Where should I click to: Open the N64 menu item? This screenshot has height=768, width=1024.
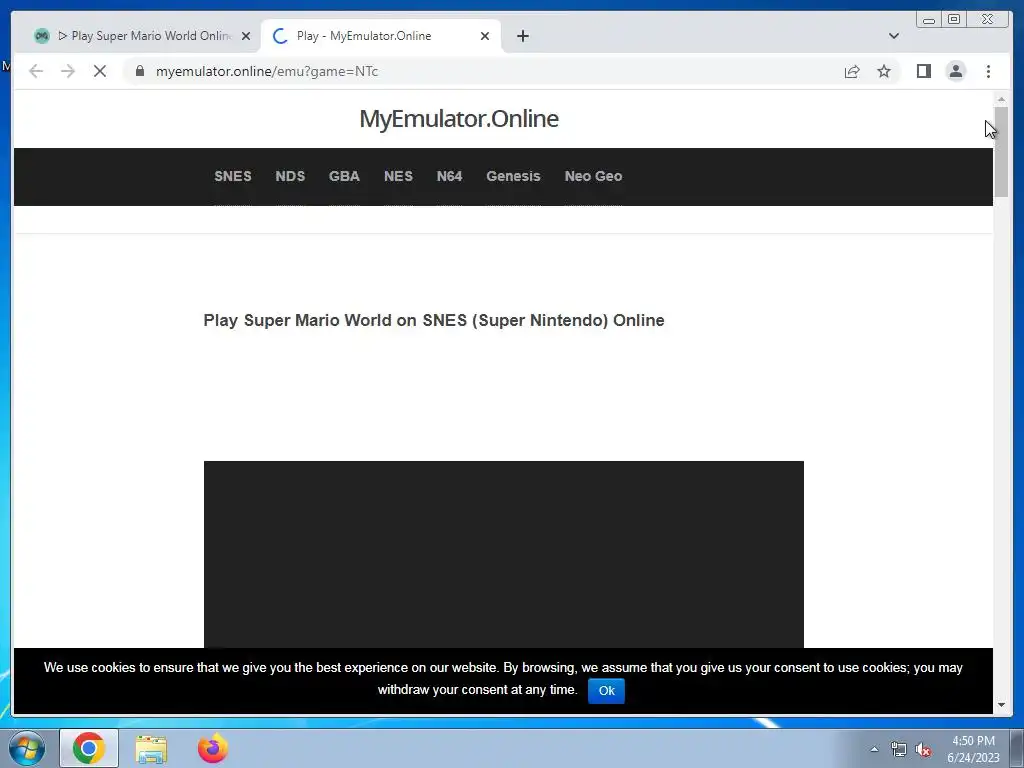click(449, 176)
